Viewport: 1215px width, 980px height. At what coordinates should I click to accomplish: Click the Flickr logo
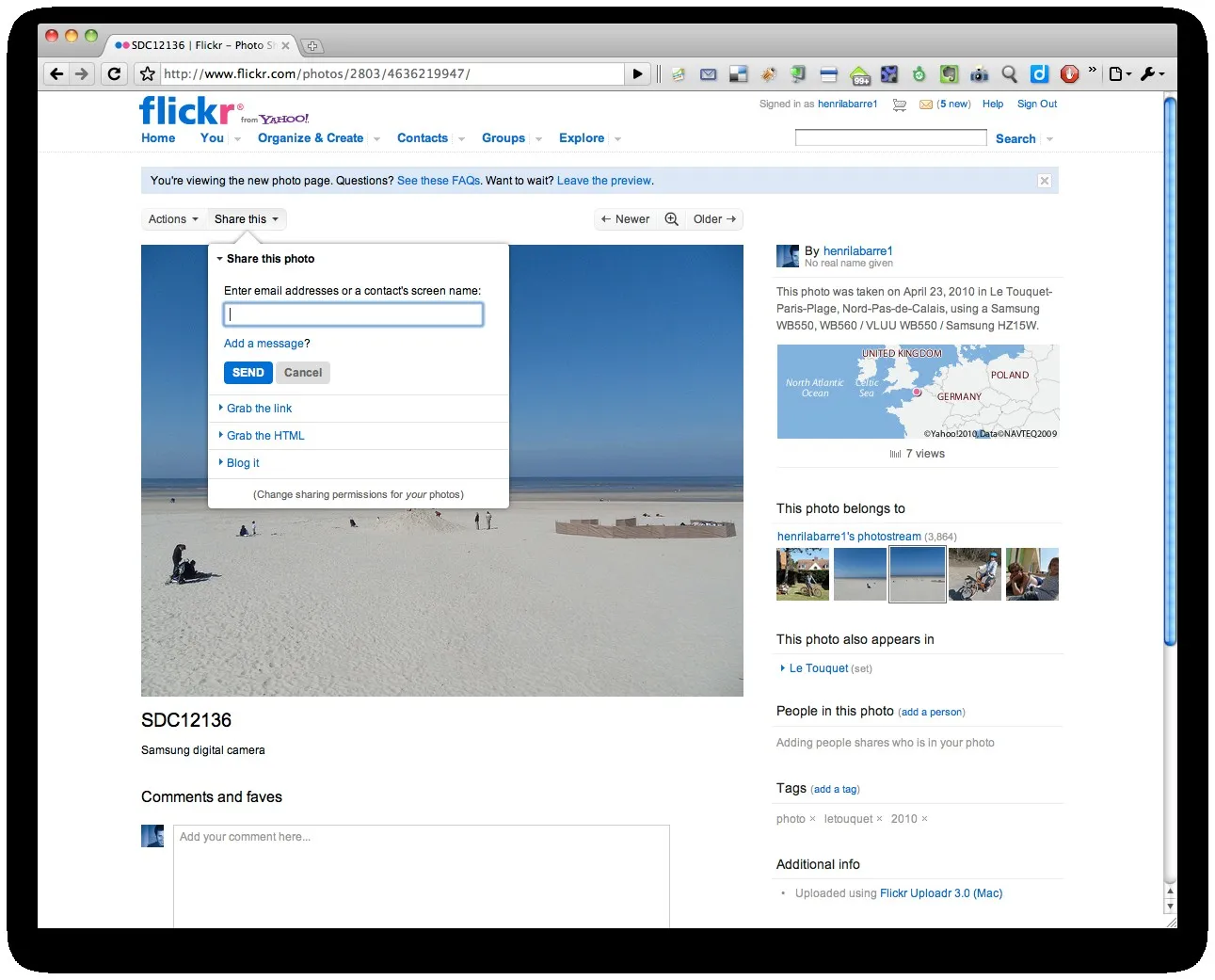point(191,111)
